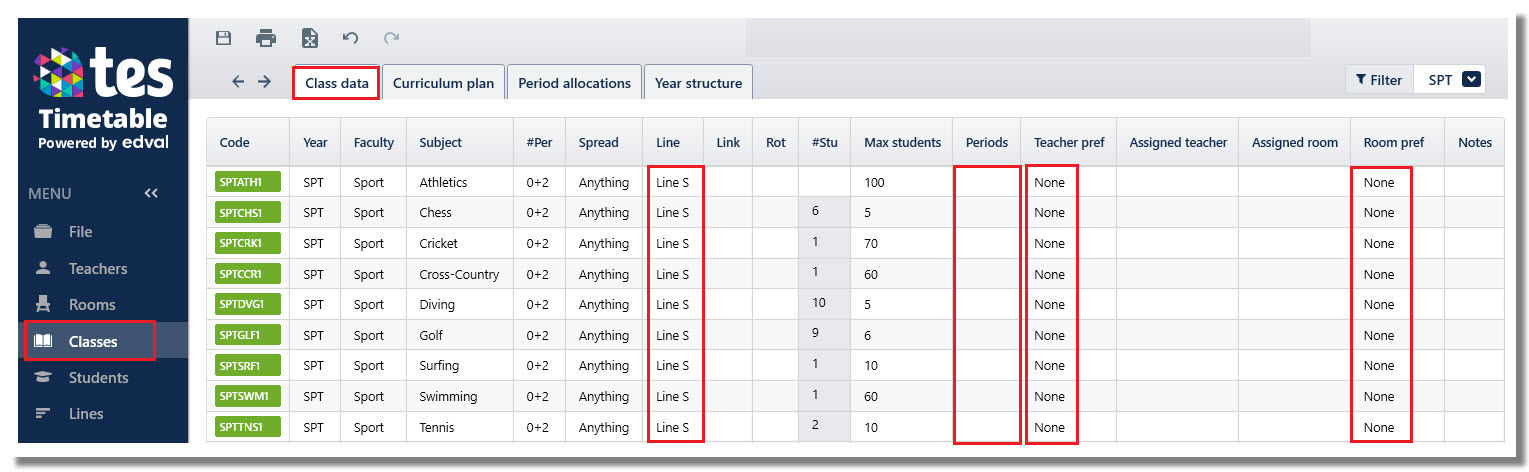Open Lines in the sidebar menu
Image resolution: width=1529 pixels, height=472 pixels.
[x=86, y=414]
